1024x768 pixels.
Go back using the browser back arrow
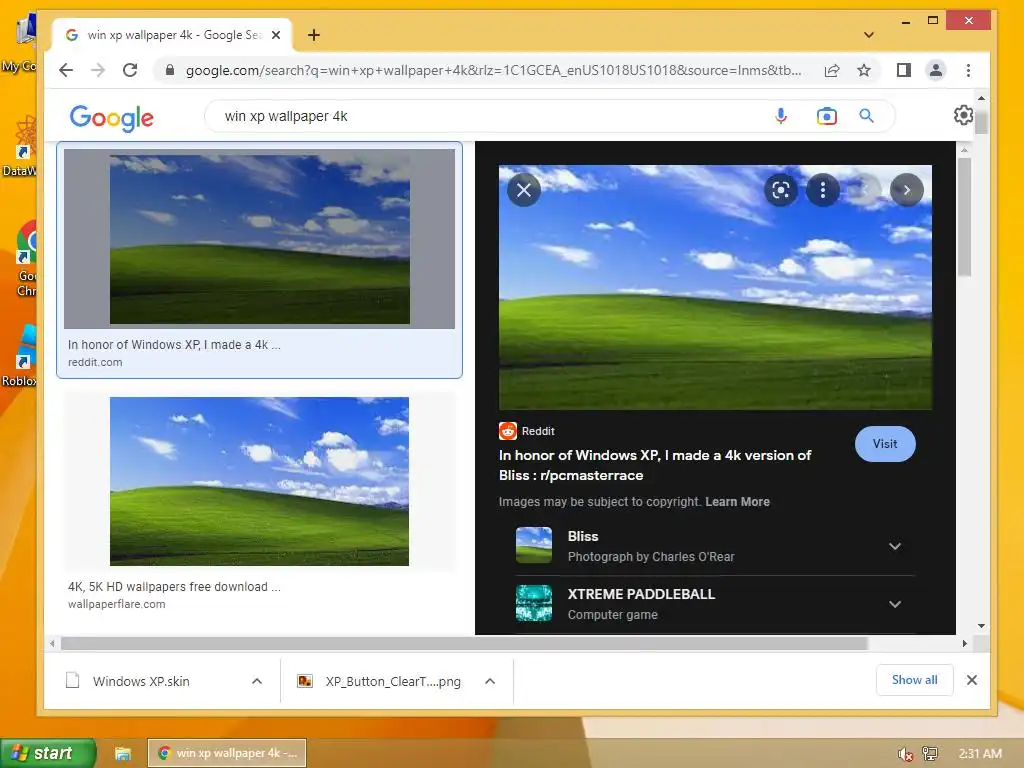[66, 70]
